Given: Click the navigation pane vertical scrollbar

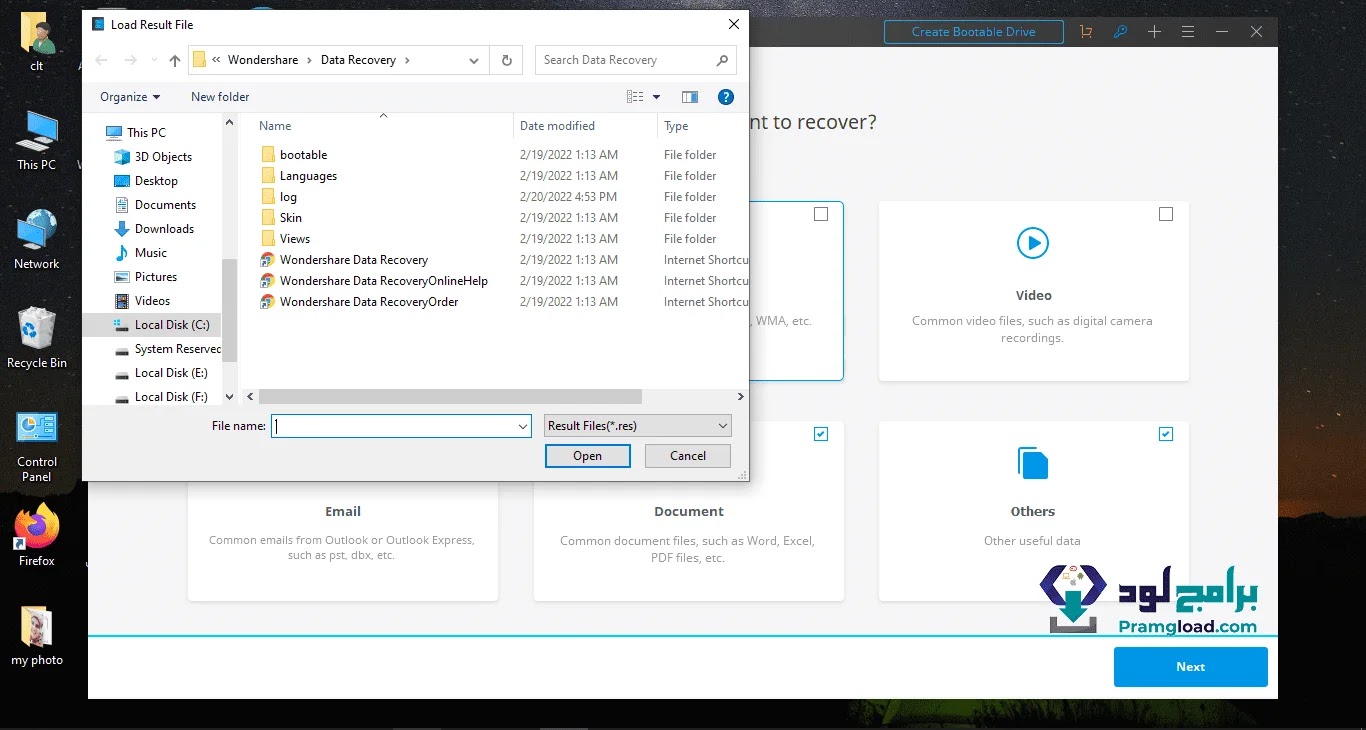Looking at the screenshot, I should coord(230,310).
